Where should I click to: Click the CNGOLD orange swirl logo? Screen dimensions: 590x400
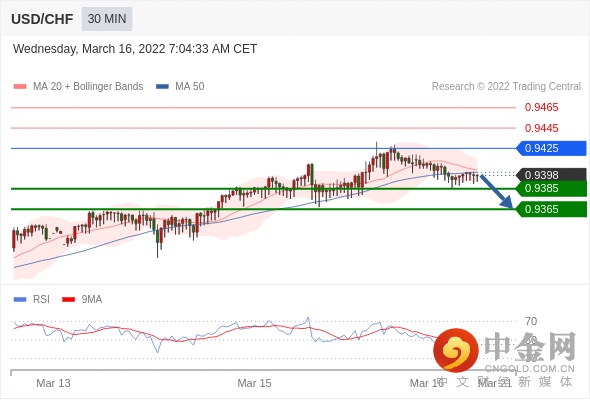pyautogui.click(x=456, y=350)
